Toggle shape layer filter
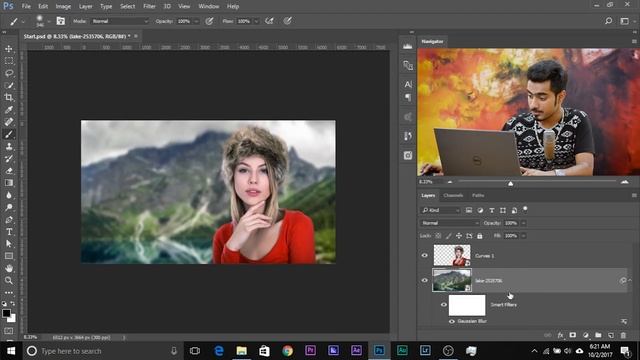The width and height of the screenshot is (640, 360). [x=503, y=210]
